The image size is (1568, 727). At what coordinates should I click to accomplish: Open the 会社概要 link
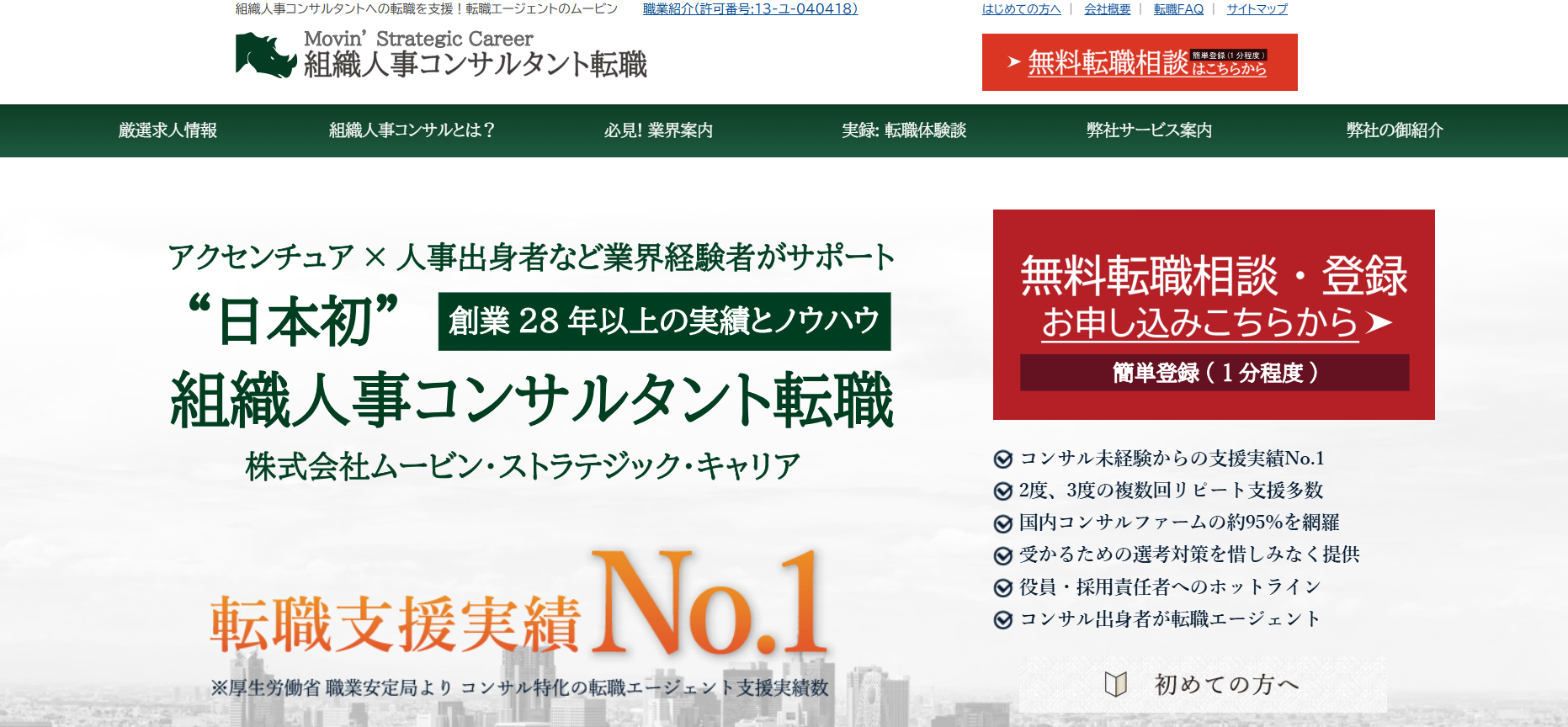tap(1108, 9)
